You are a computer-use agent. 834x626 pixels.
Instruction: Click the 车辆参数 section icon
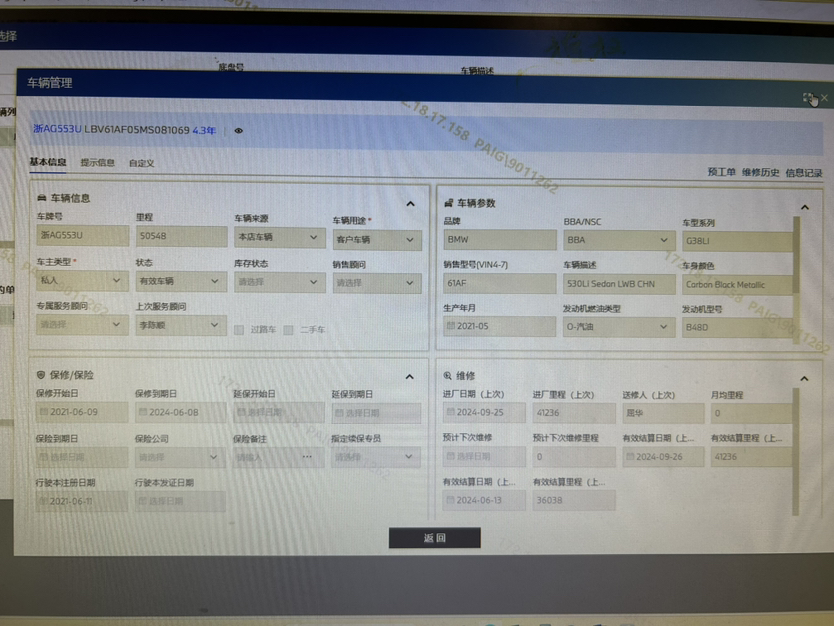click(x=449, y=203)
